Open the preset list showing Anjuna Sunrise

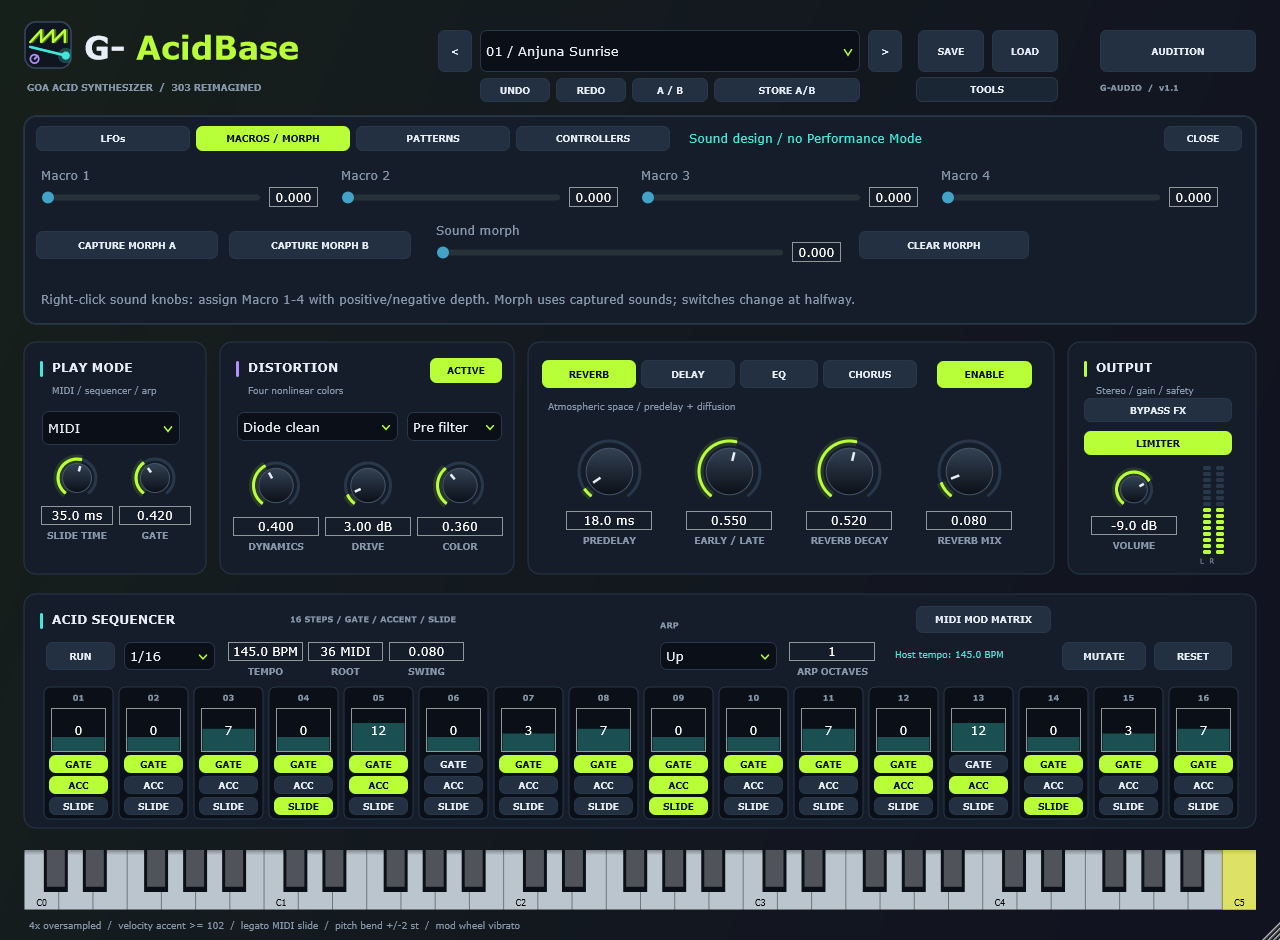[x=670, y=51]
